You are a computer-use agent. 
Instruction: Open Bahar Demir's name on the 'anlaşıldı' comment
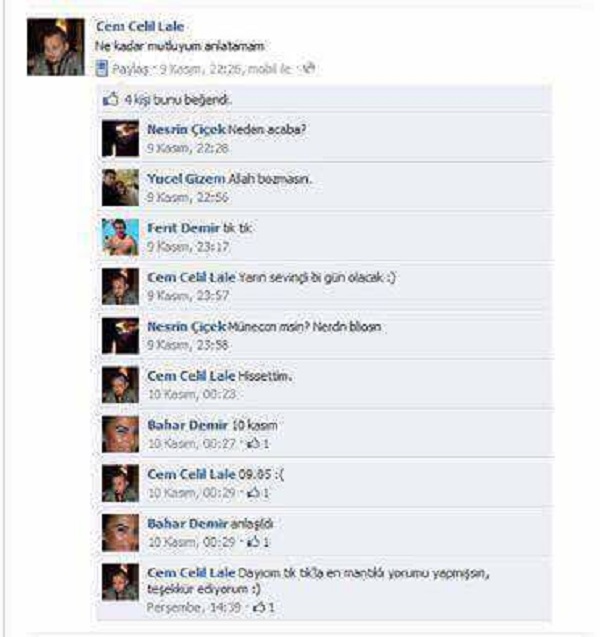tap(187, 524)
